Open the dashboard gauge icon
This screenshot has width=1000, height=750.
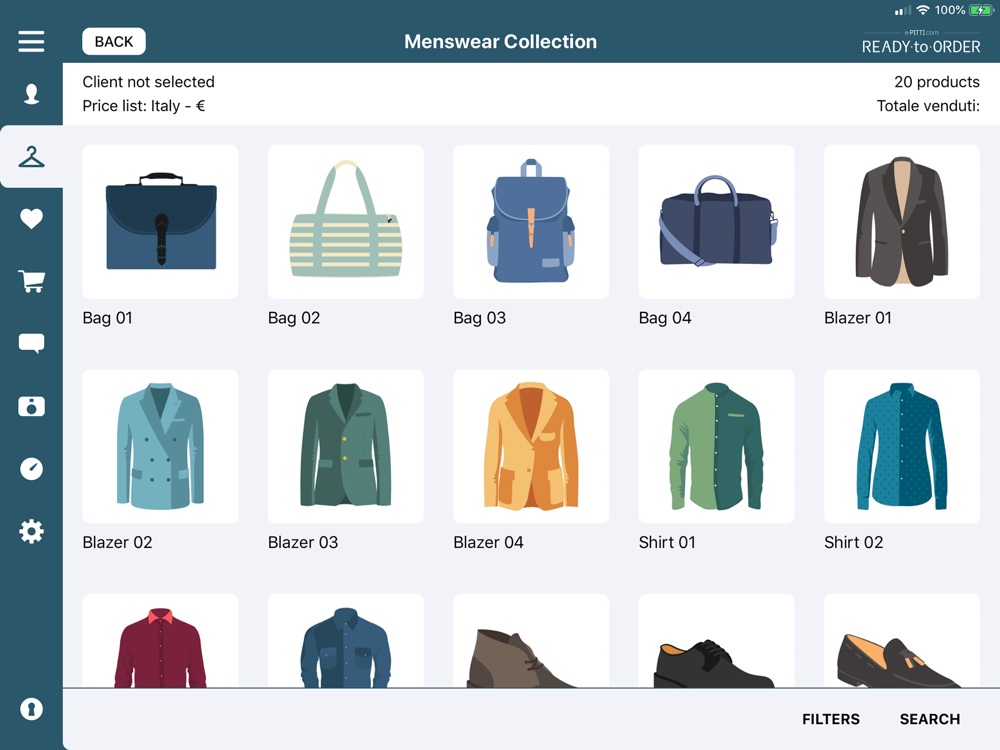coord(31,469)
